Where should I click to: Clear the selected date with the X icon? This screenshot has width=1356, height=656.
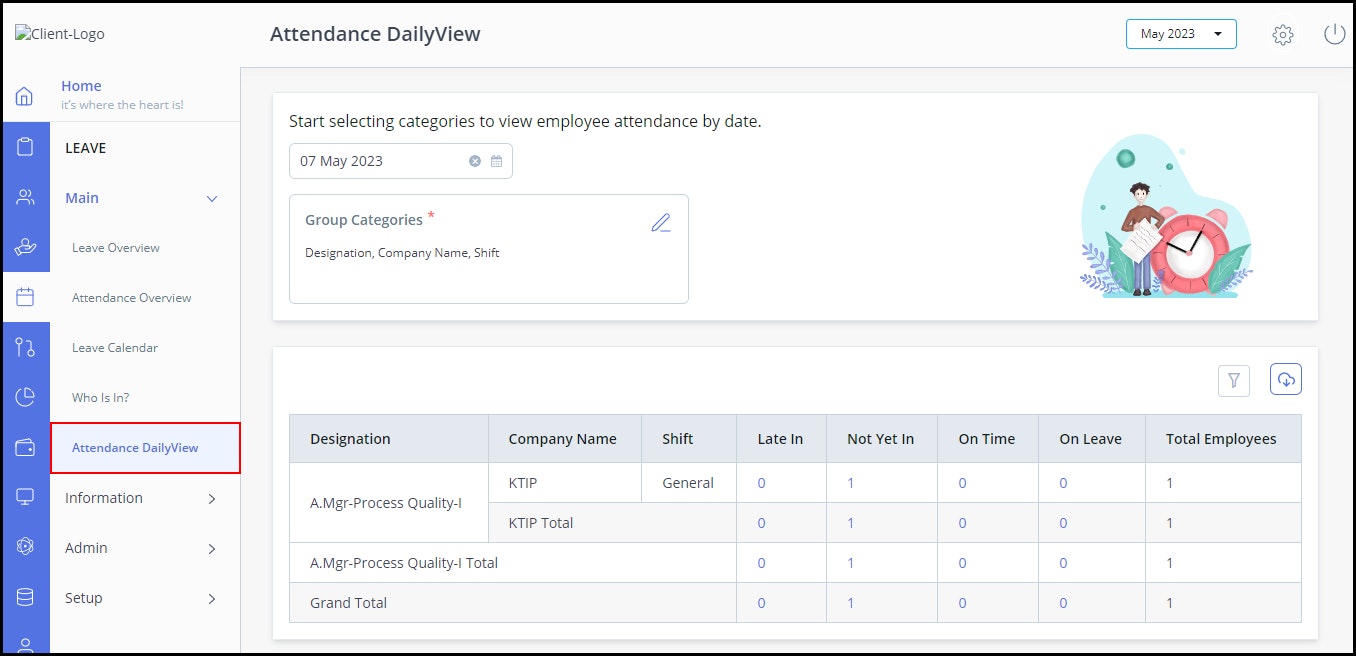tap(474, 160)
